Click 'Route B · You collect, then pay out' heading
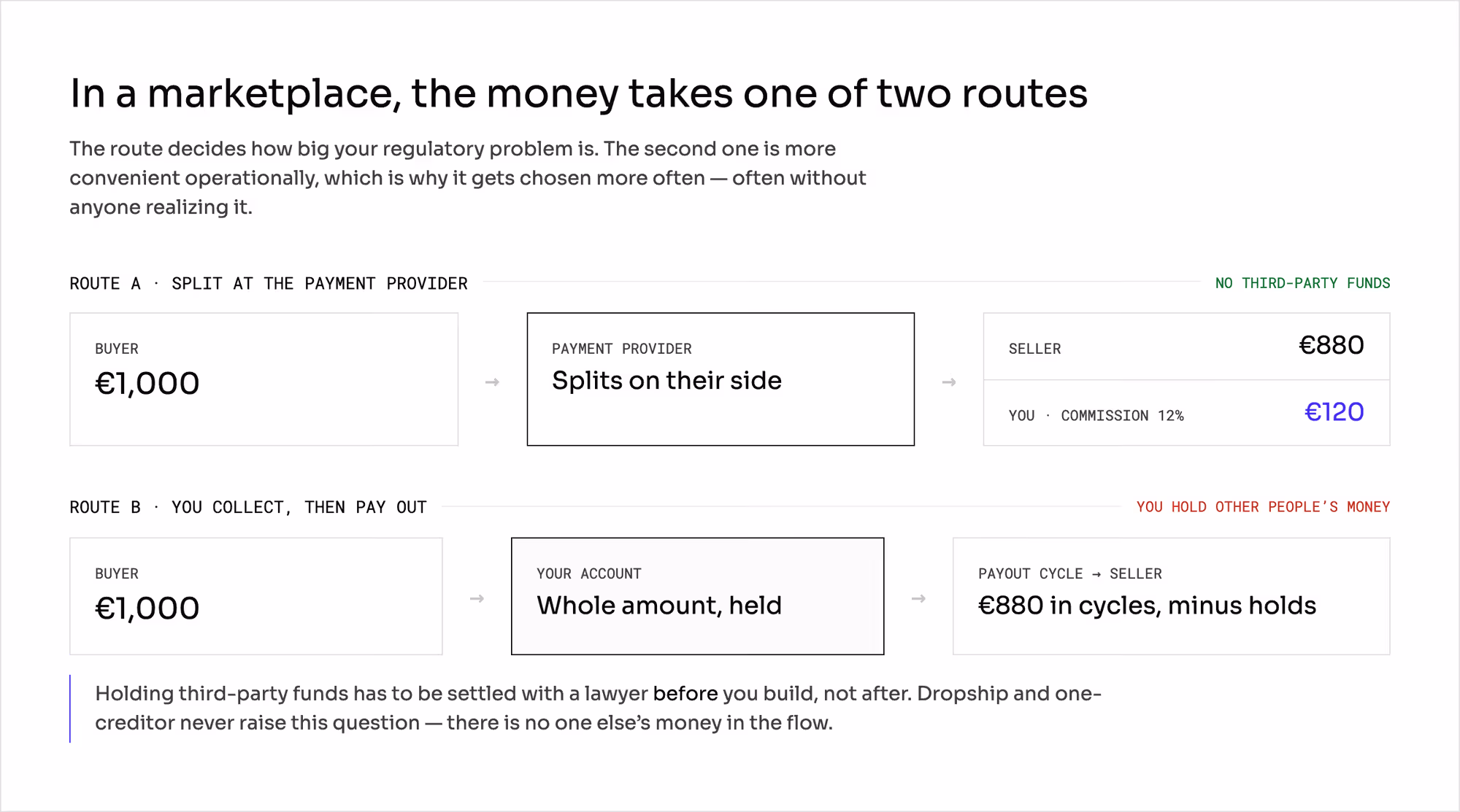Image resolution: width=1460 pixels, height=812 pixels. point(248,508)
